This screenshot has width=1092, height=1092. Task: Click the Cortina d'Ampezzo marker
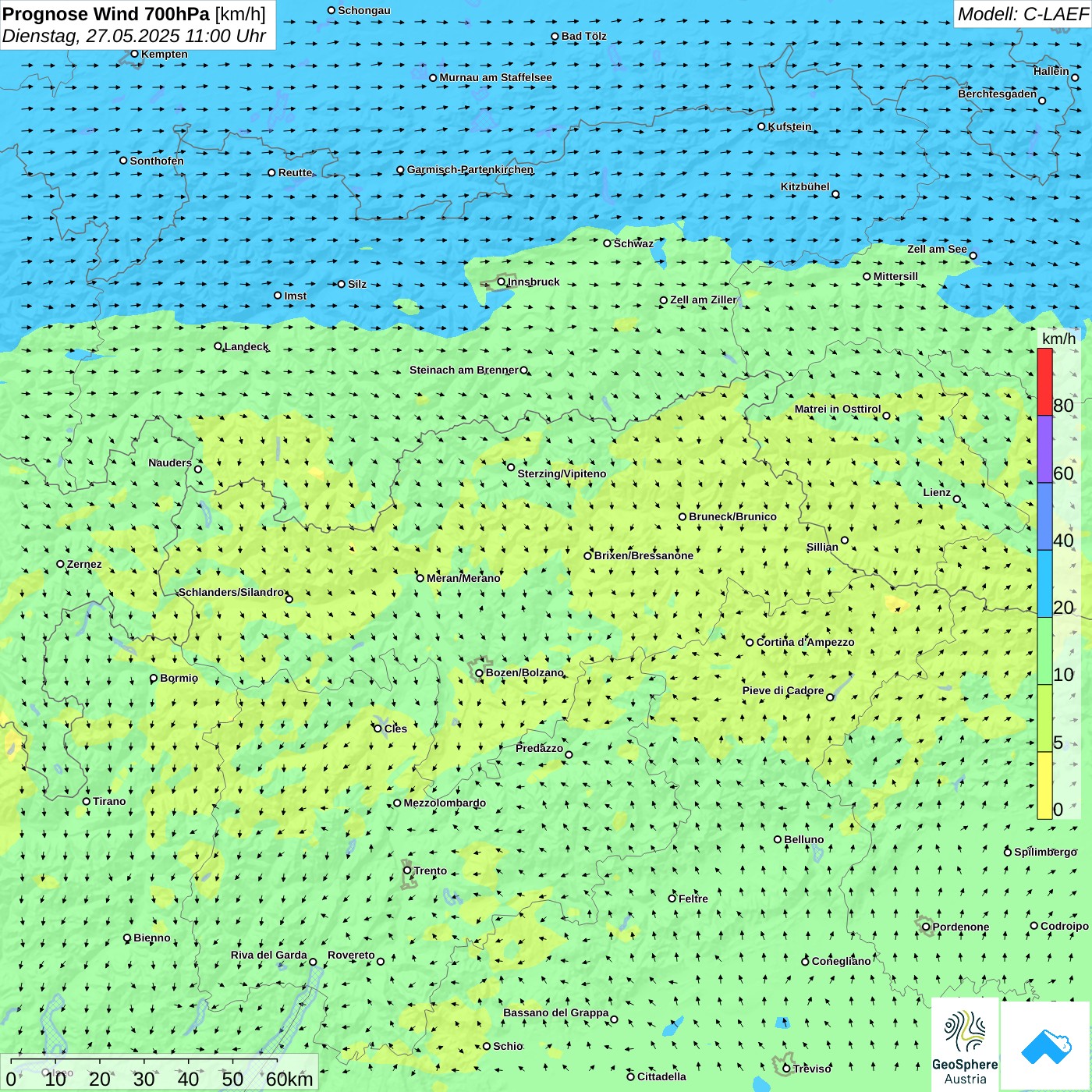(x=750, y=643)
